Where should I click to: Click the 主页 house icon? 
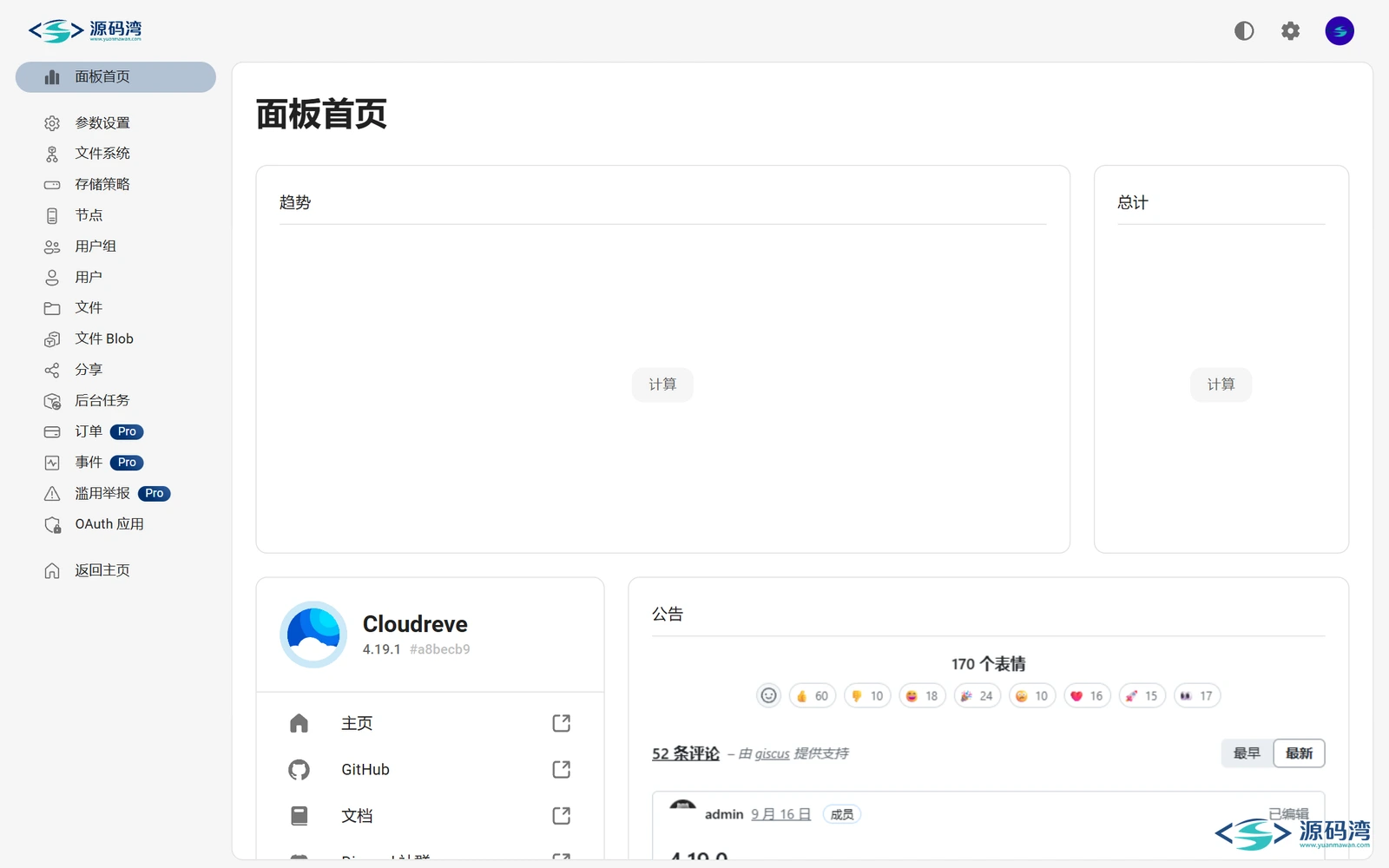[300, 723]
